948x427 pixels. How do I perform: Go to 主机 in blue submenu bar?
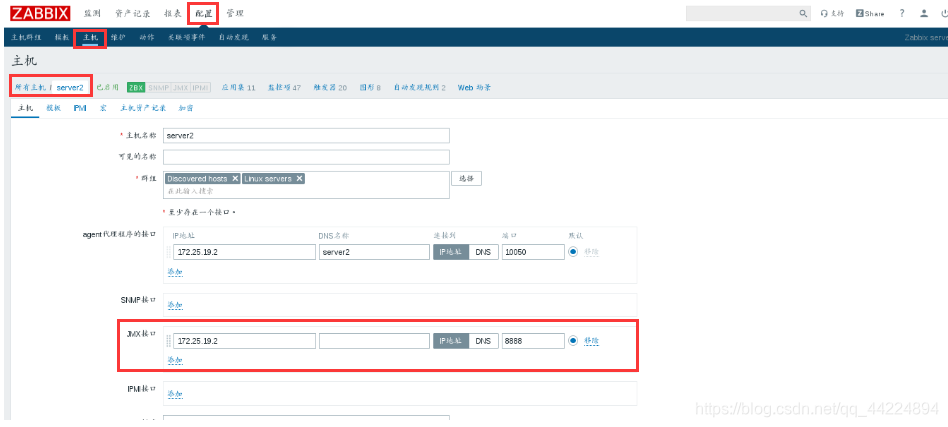point(90,37)
